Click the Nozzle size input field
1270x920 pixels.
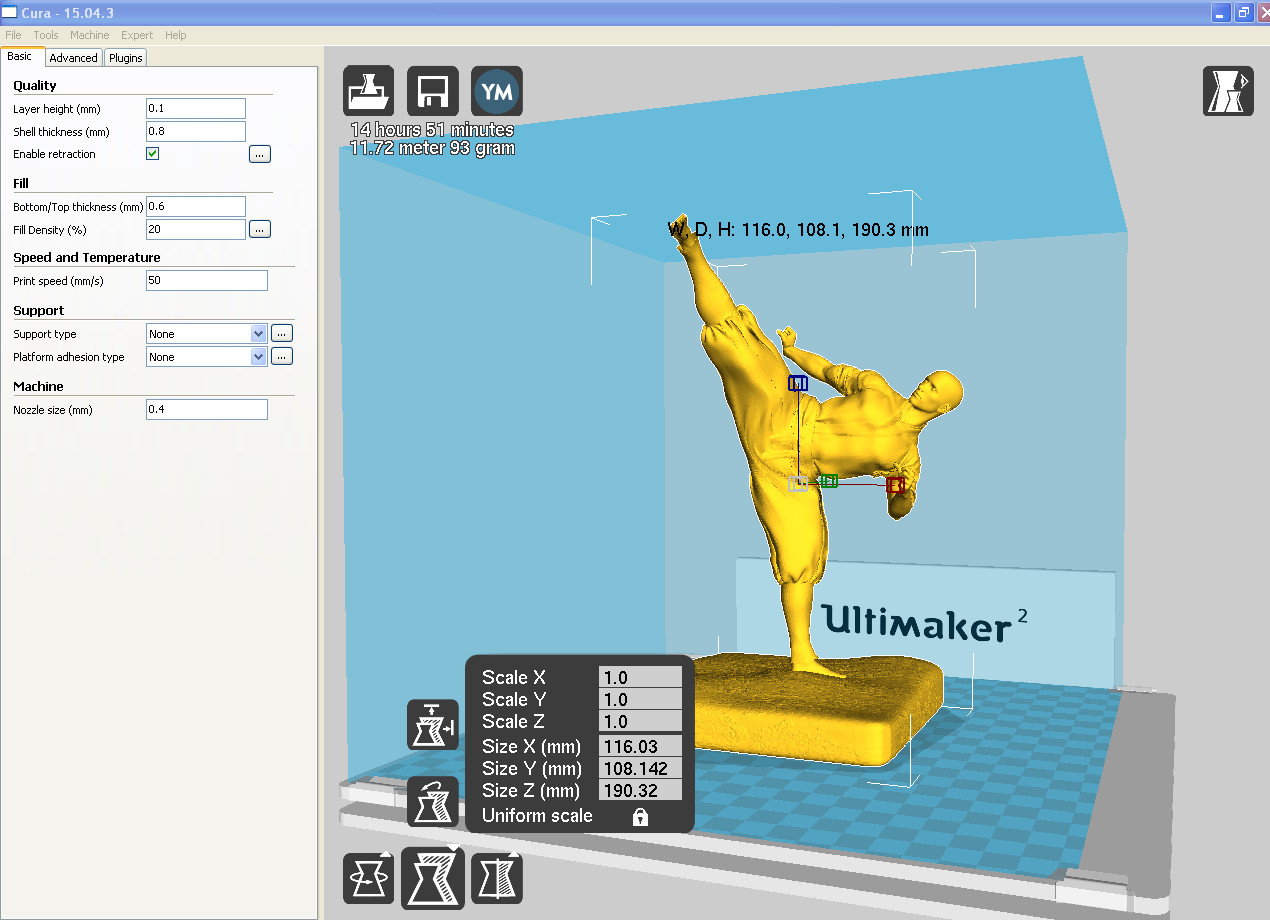[x=207, y=409]
